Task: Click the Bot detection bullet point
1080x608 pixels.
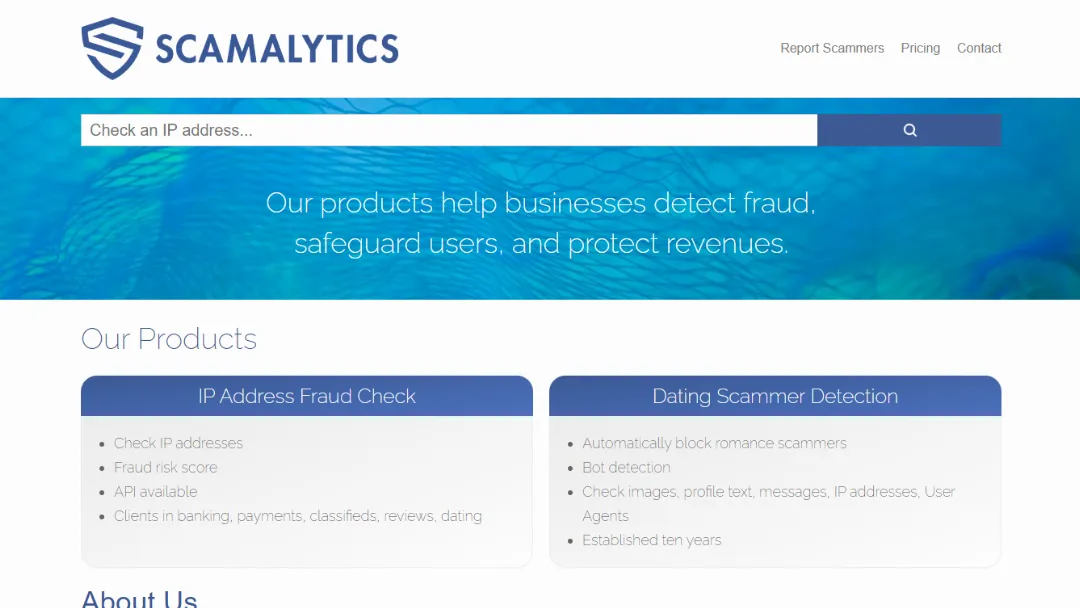Action: click(626, 467)
